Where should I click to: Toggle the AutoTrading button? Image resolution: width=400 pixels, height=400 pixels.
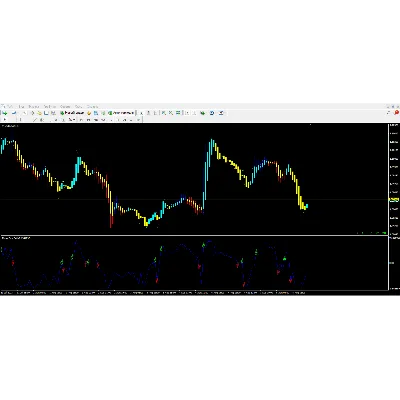point(121,113)
